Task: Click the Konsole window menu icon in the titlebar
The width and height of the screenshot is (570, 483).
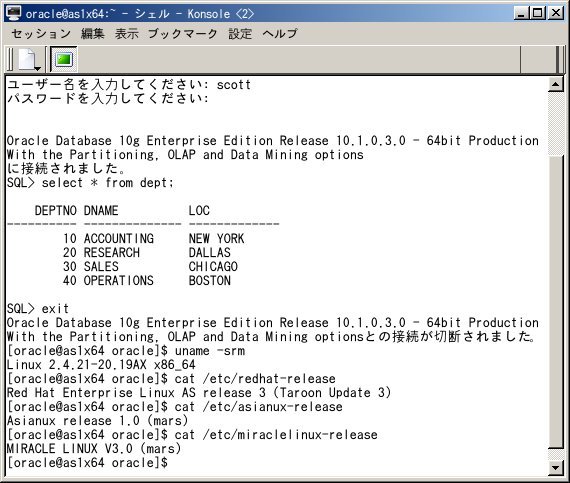Action: (14, 13)
